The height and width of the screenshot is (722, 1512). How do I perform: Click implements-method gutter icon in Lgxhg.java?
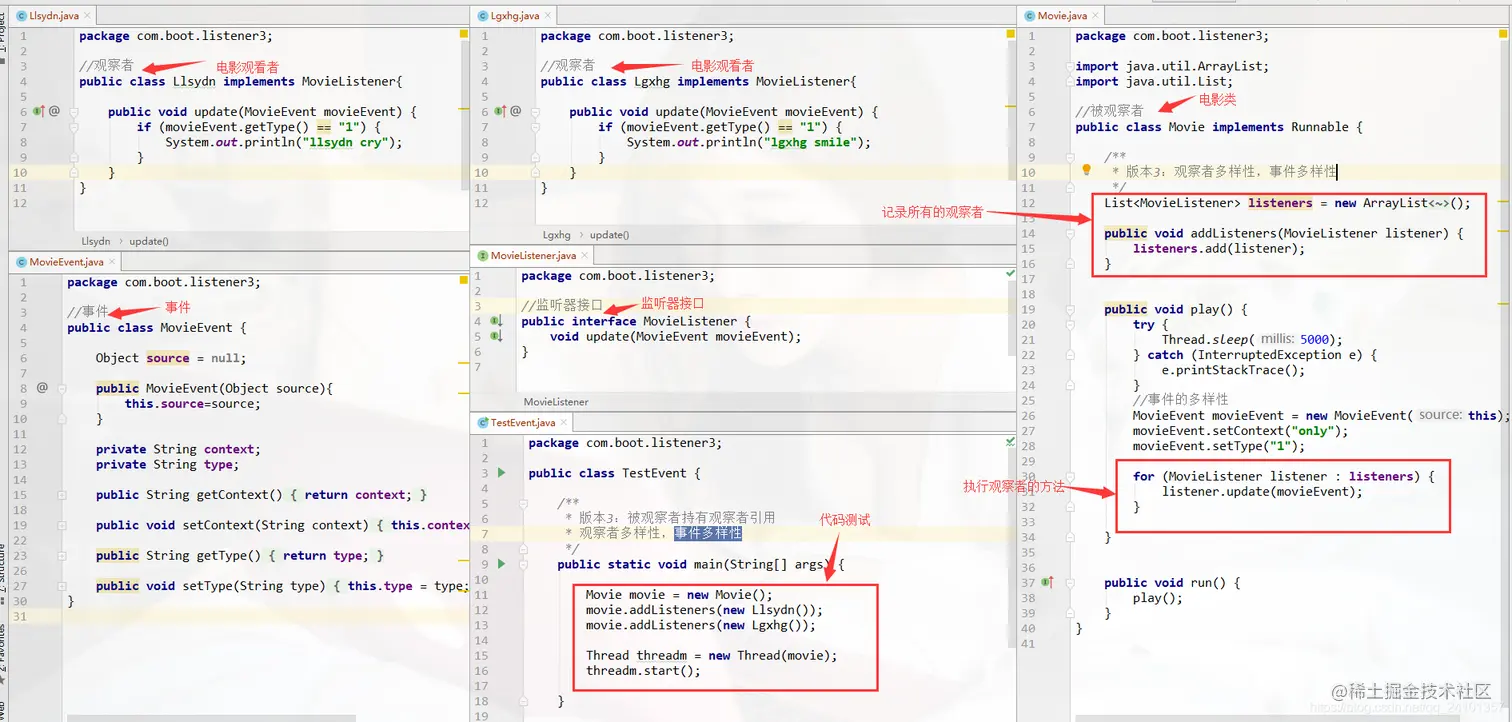(500, 112)
